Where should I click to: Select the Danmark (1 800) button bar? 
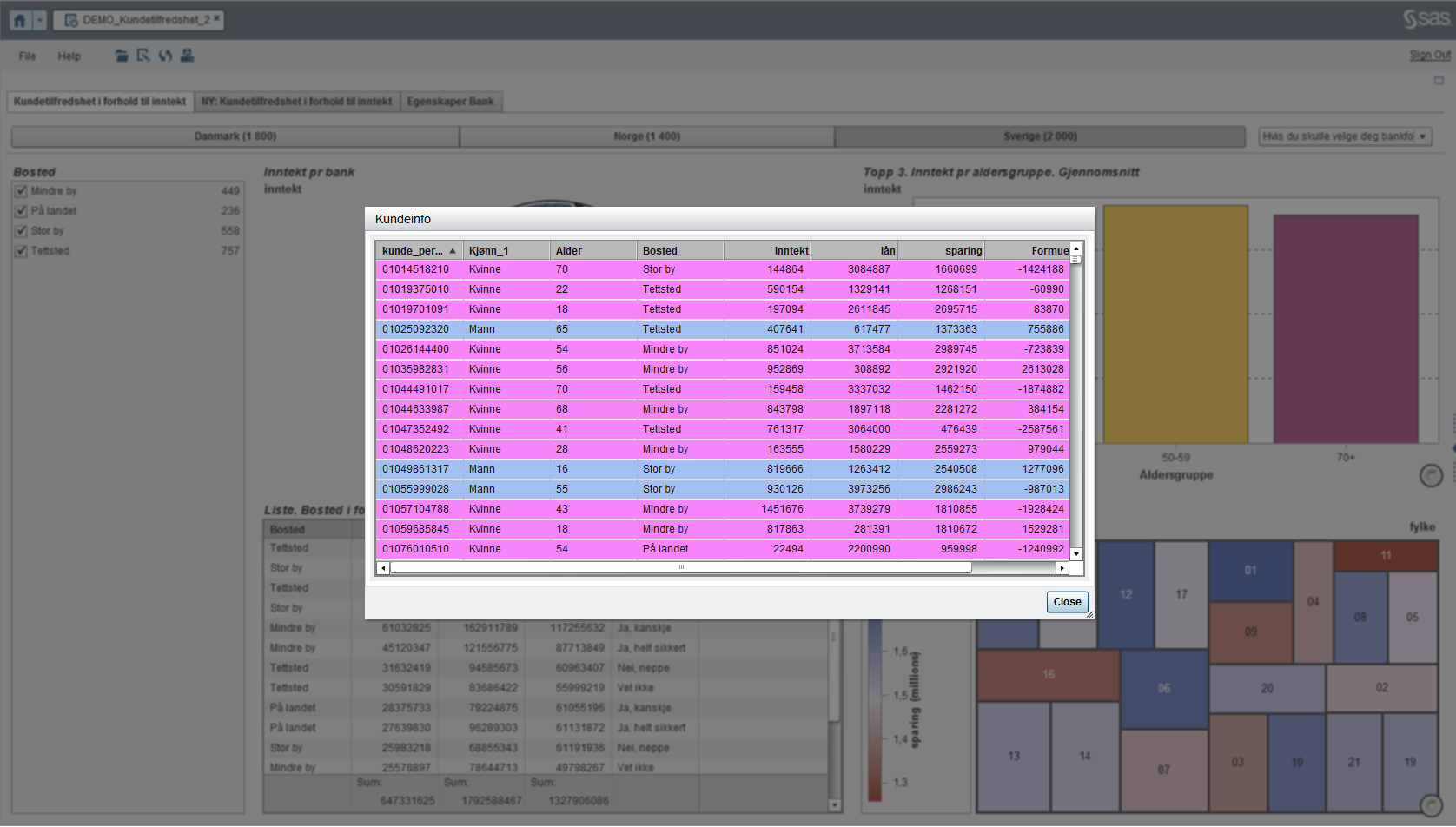(x=235, y=136)
